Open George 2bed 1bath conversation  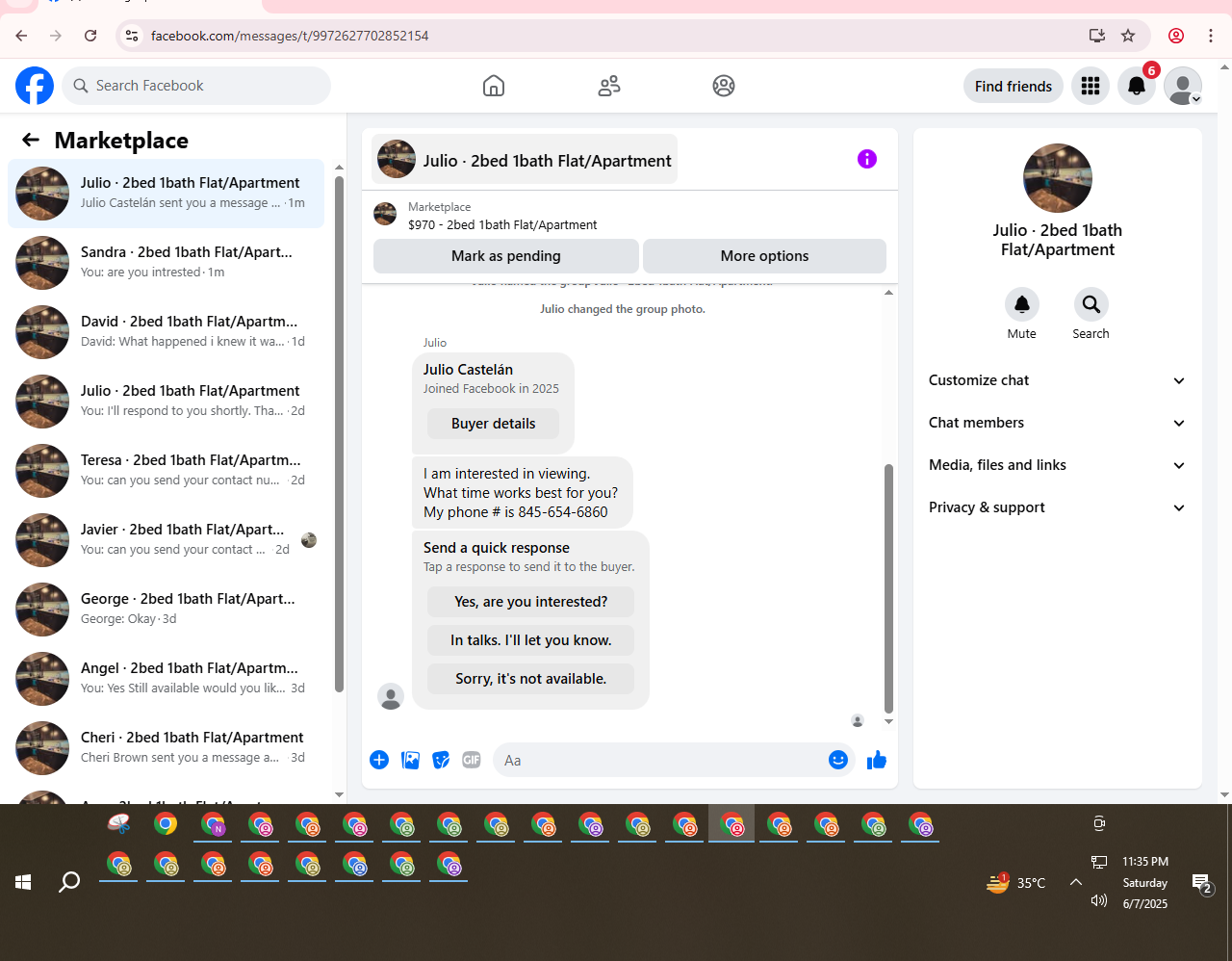click(166, 610)
